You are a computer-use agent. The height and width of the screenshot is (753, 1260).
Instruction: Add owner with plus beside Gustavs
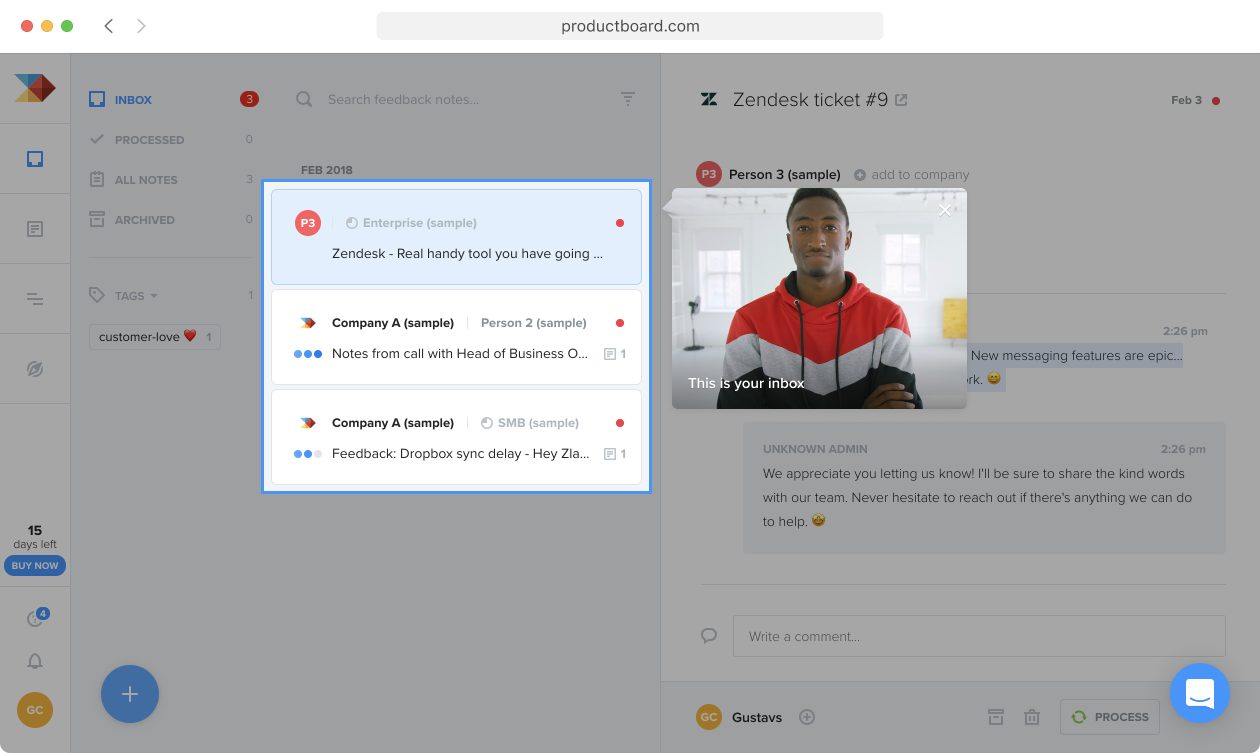pos(807,717)
